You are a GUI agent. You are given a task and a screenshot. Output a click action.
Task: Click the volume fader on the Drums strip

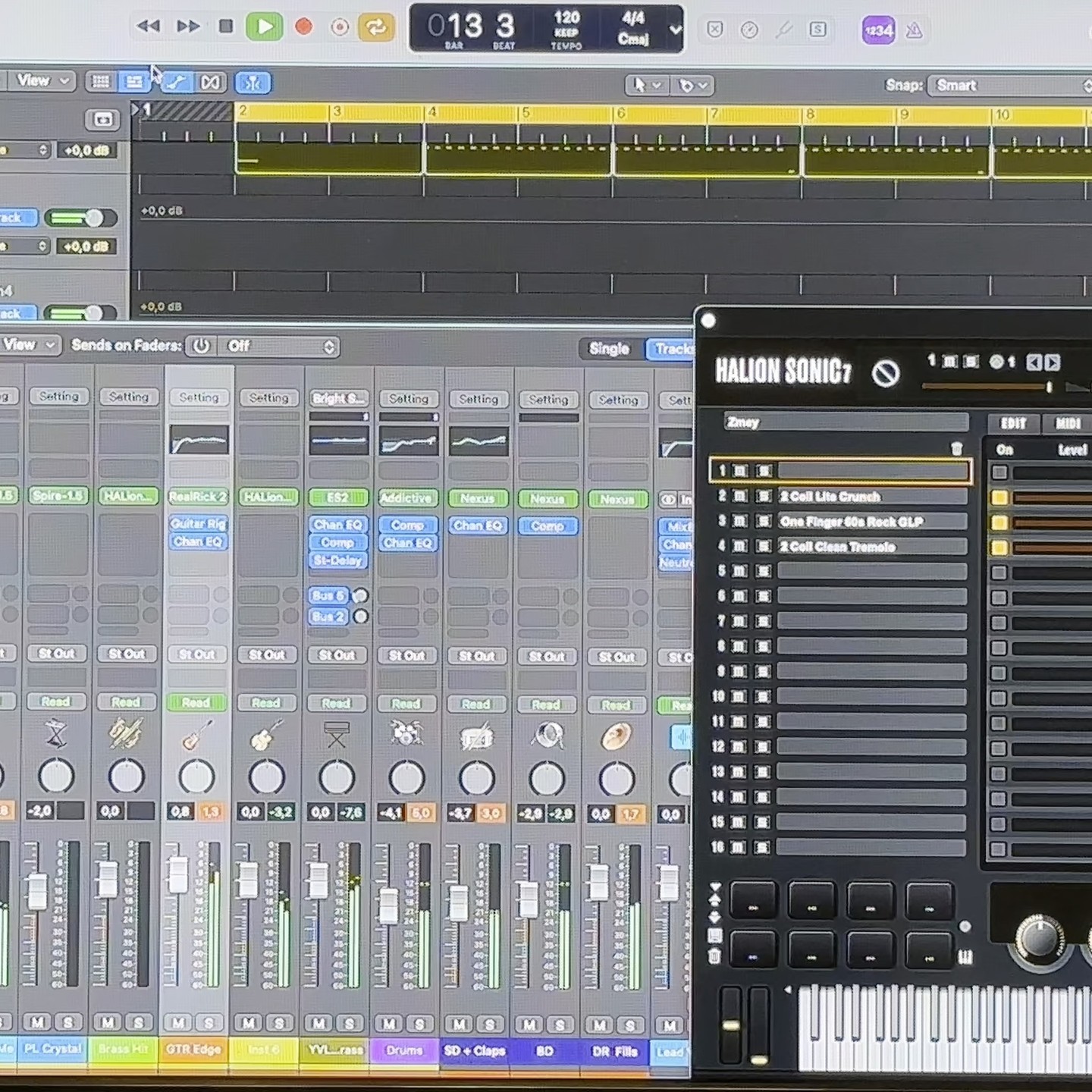(x=388, y=905)
